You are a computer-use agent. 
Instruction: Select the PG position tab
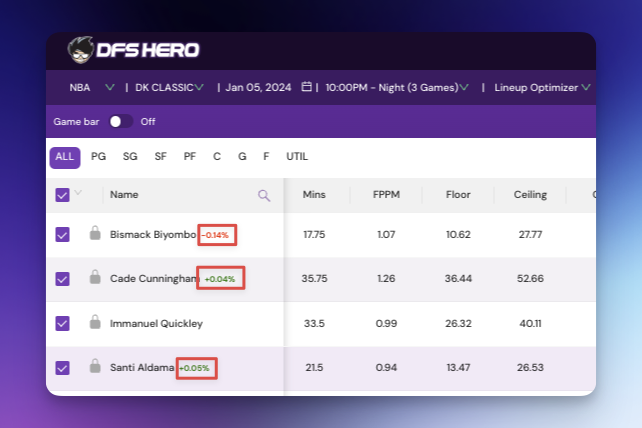coord(98,156)
